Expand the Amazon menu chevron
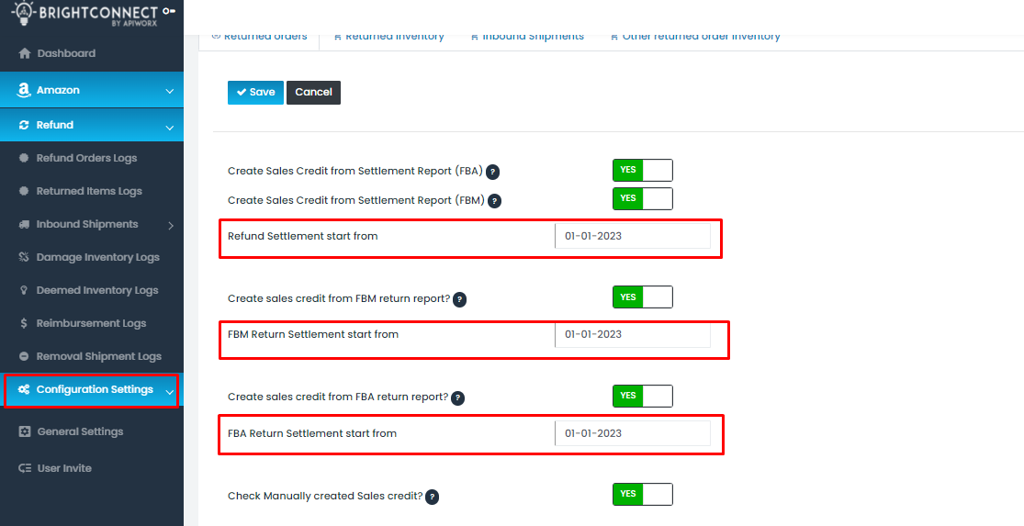1024x526 pixels. [x=170, y=91]
